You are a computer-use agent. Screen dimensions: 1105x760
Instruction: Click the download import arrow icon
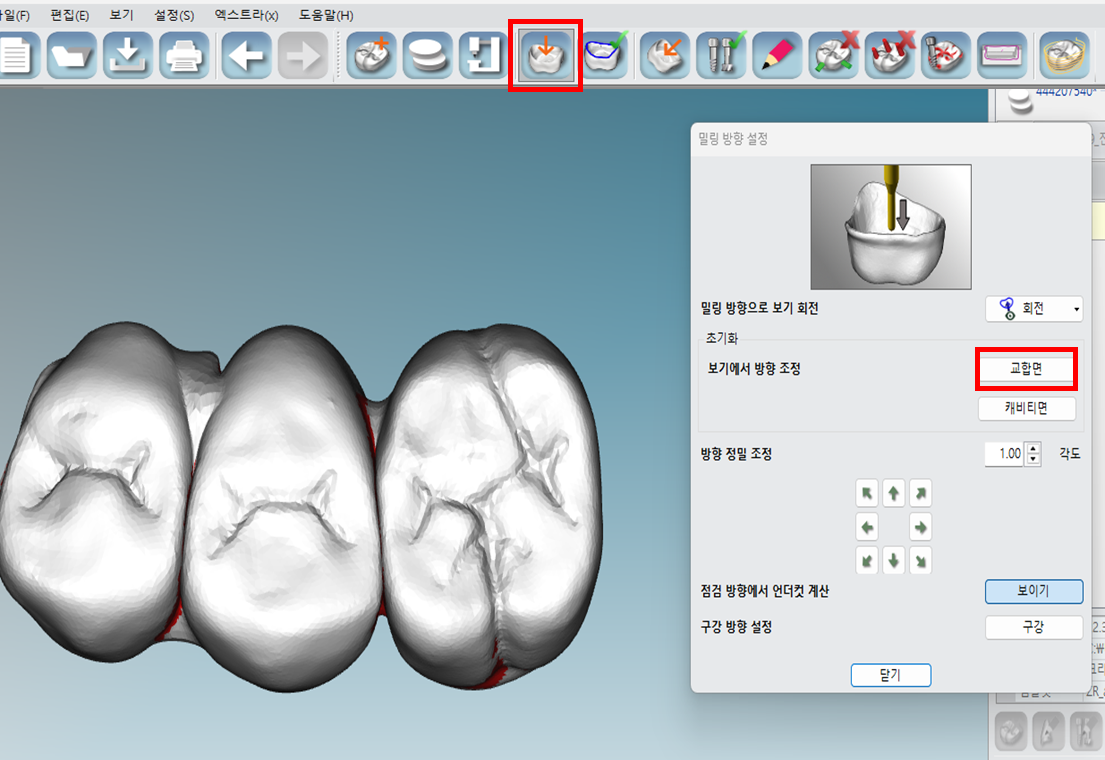[x=127, y=55]
